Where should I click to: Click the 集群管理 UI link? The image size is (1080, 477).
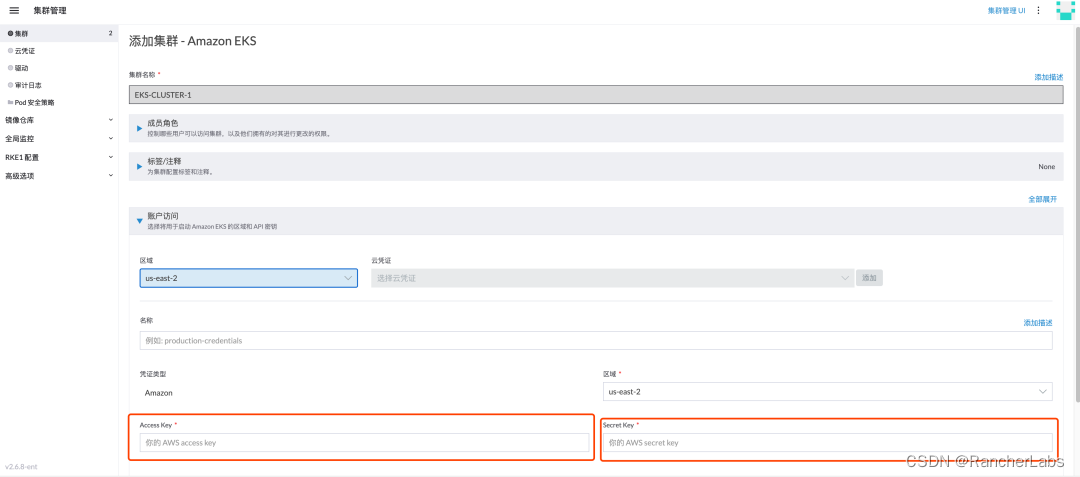pos(1006,10)
